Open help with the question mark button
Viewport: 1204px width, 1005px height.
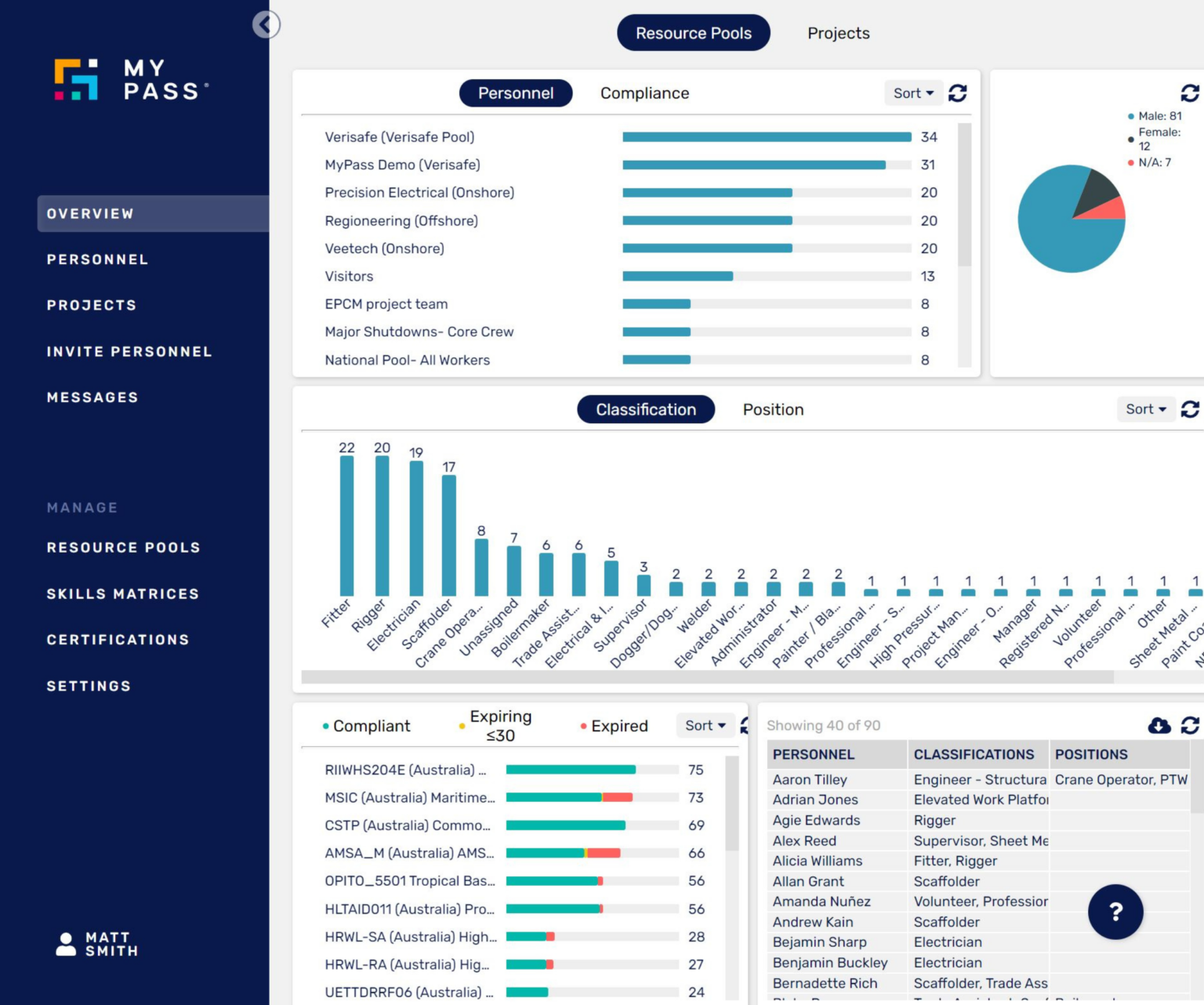[1115, 912]
